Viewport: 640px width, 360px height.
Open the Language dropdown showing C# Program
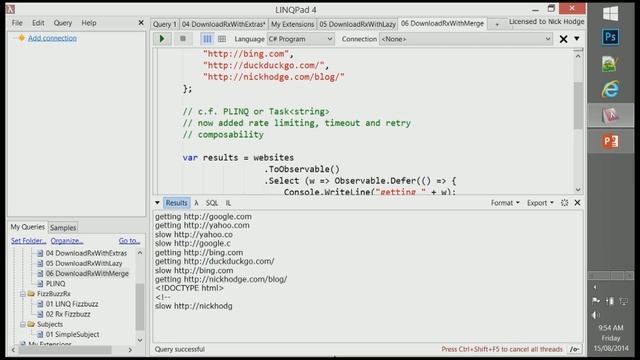click(301, 39)
